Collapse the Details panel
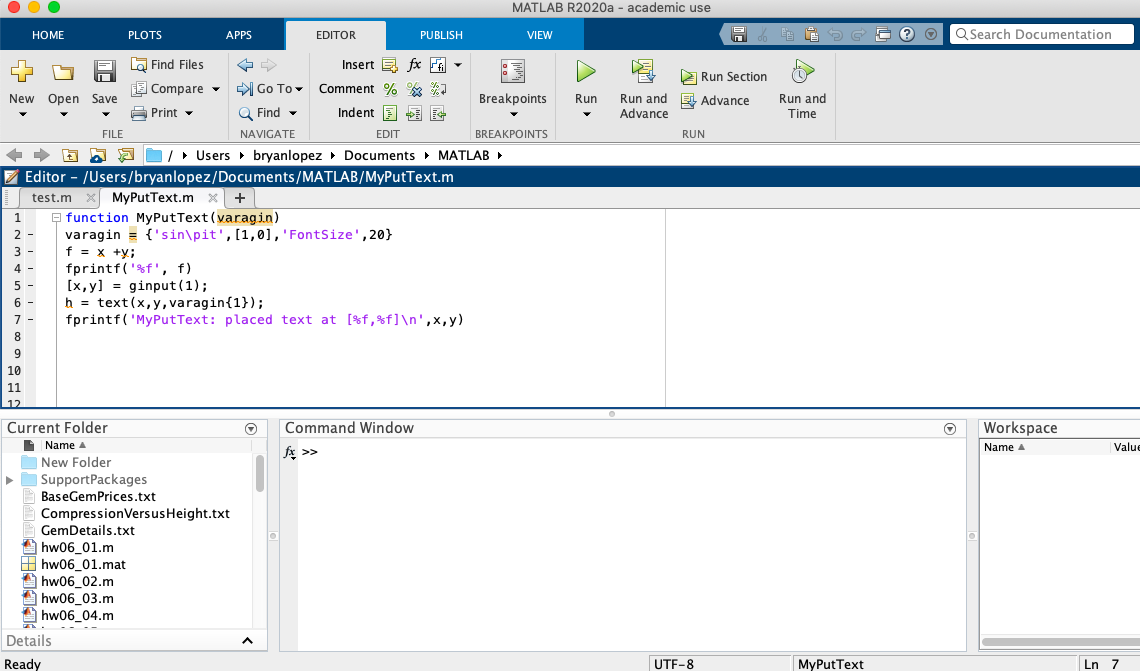Image resolution: width=1140 pixels, height=671 pixels. pyautogui.click(x=247, y=641)
